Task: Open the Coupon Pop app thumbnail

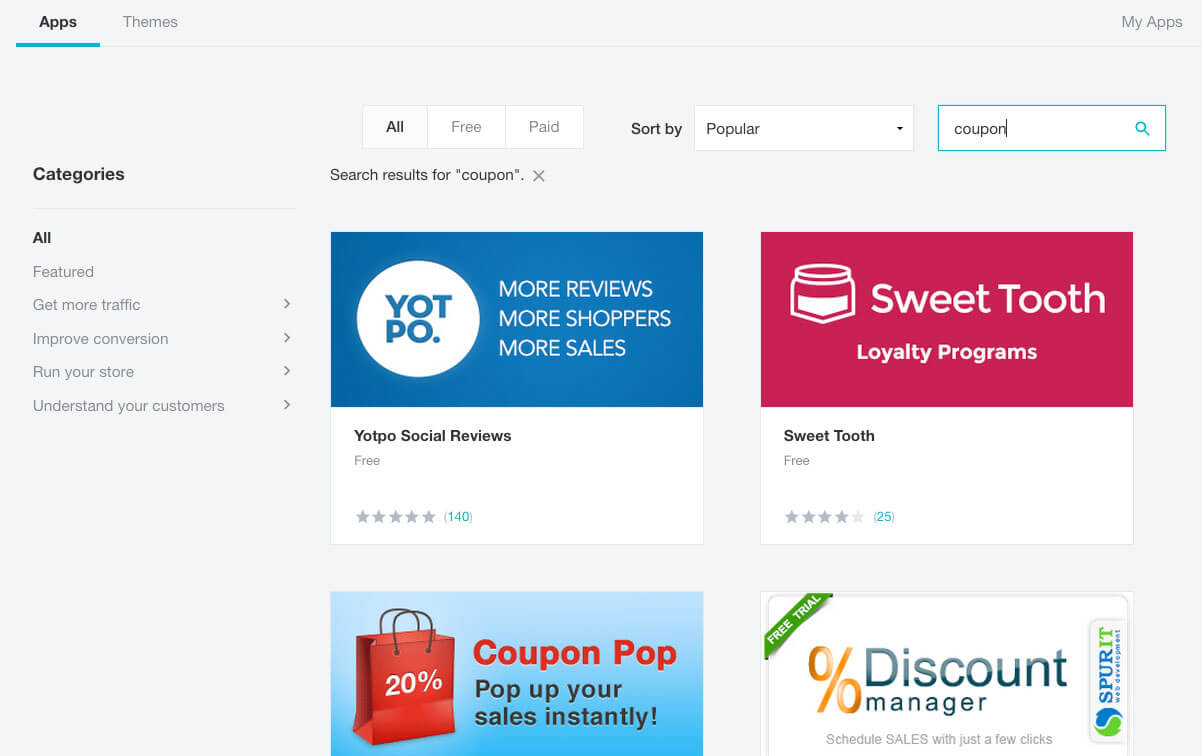Action: [517, 674]
